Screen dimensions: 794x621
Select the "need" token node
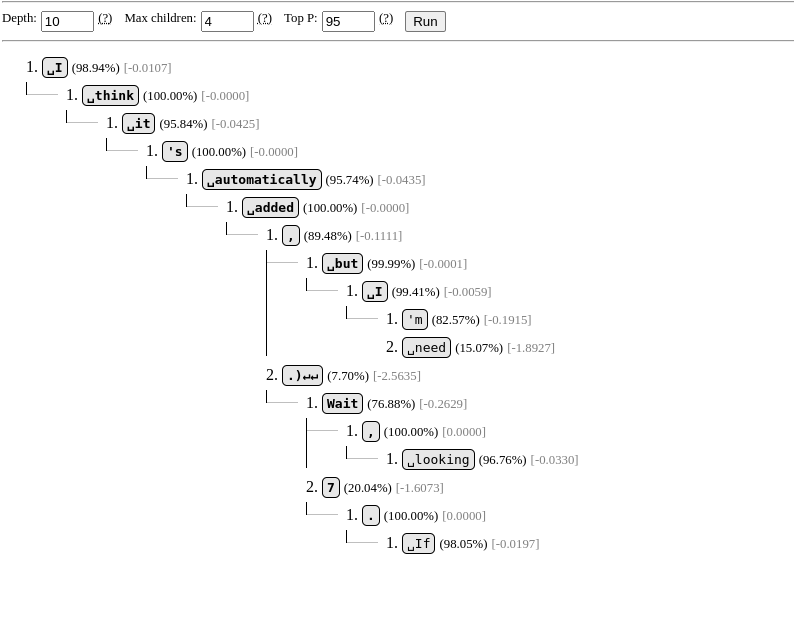(x=426, y=348)
